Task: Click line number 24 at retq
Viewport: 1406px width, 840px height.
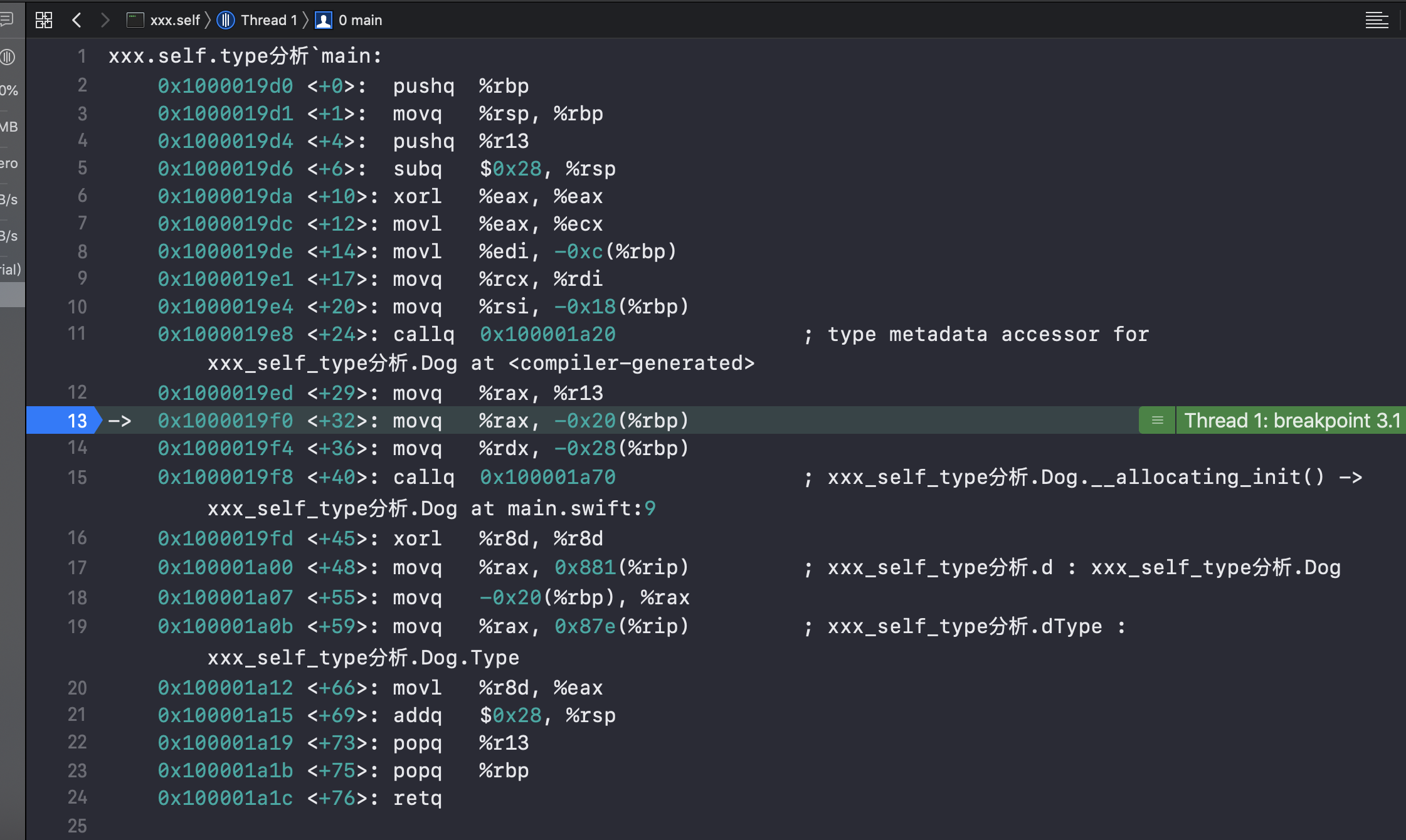Action: 77,797
